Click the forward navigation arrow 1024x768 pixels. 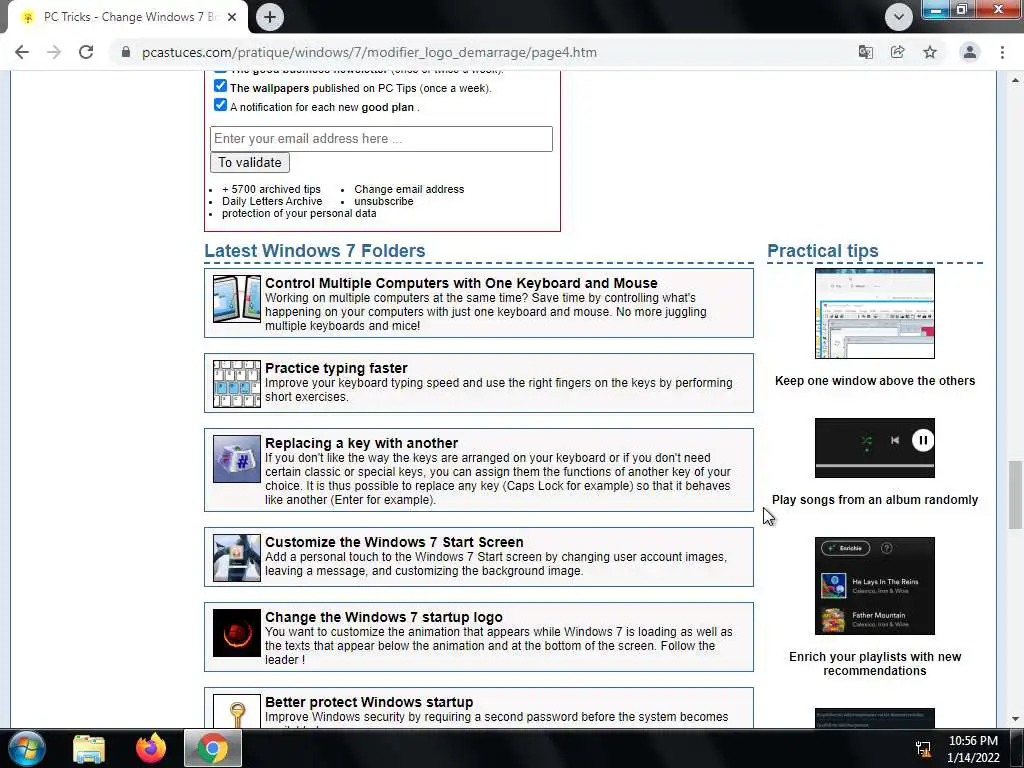pyautogui.click(x=54, y=52)
